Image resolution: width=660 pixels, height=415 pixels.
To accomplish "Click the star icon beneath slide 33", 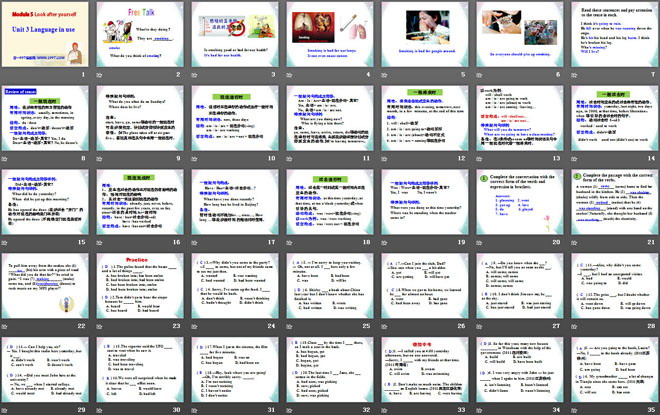I will tap(384, 410).
